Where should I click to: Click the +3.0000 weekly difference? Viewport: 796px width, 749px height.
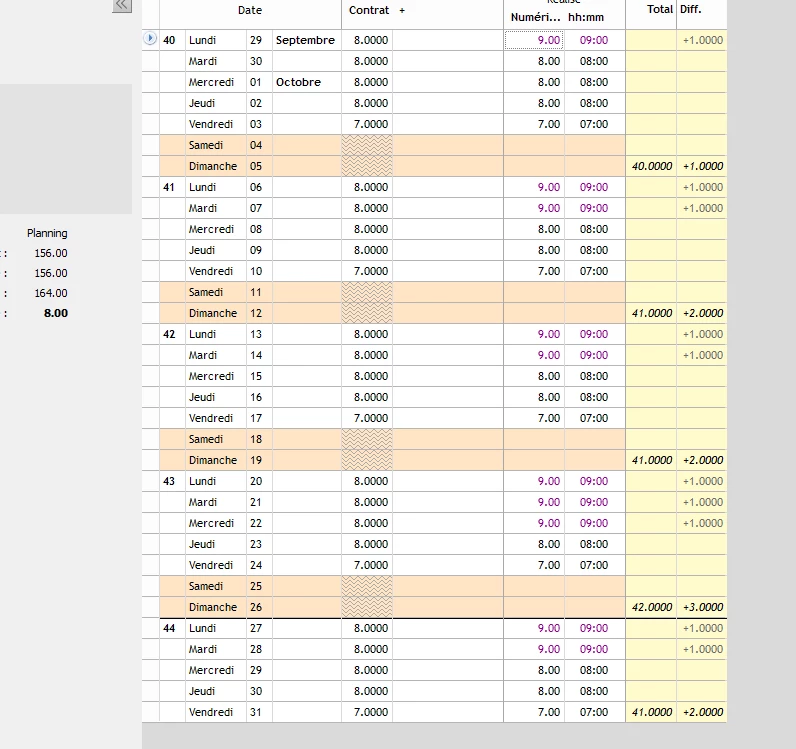coord(703,607)
